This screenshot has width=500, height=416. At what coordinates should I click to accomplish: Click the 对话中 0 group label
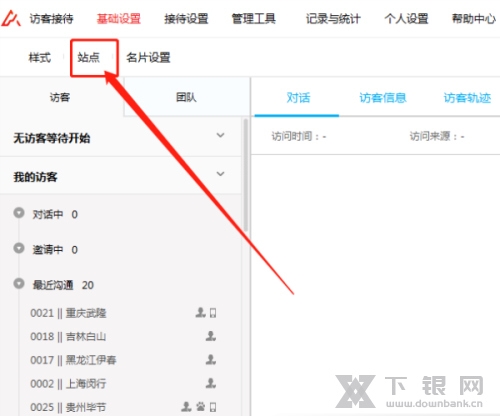[55, 214]
